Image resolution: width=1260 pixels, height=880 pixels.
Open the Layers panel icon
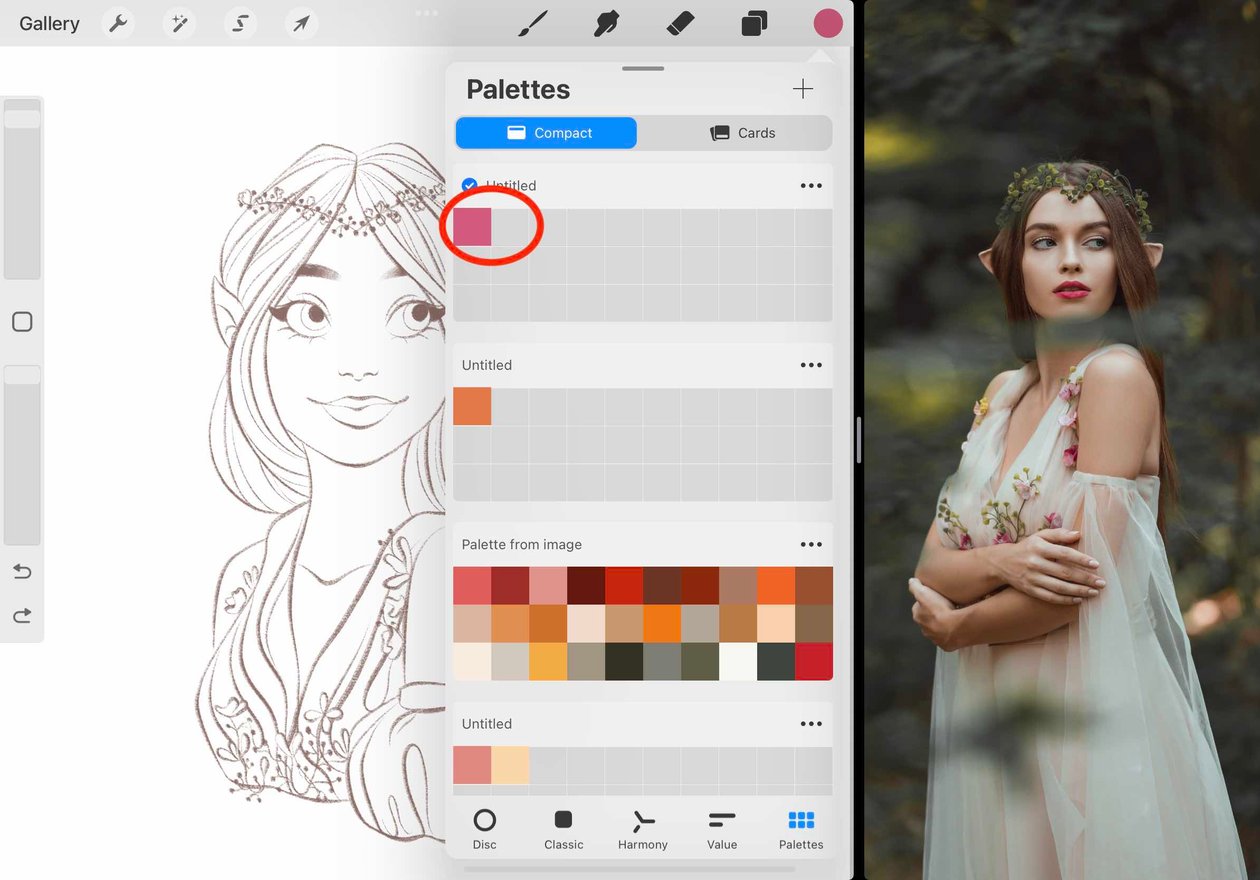click(x=754, y=23)
